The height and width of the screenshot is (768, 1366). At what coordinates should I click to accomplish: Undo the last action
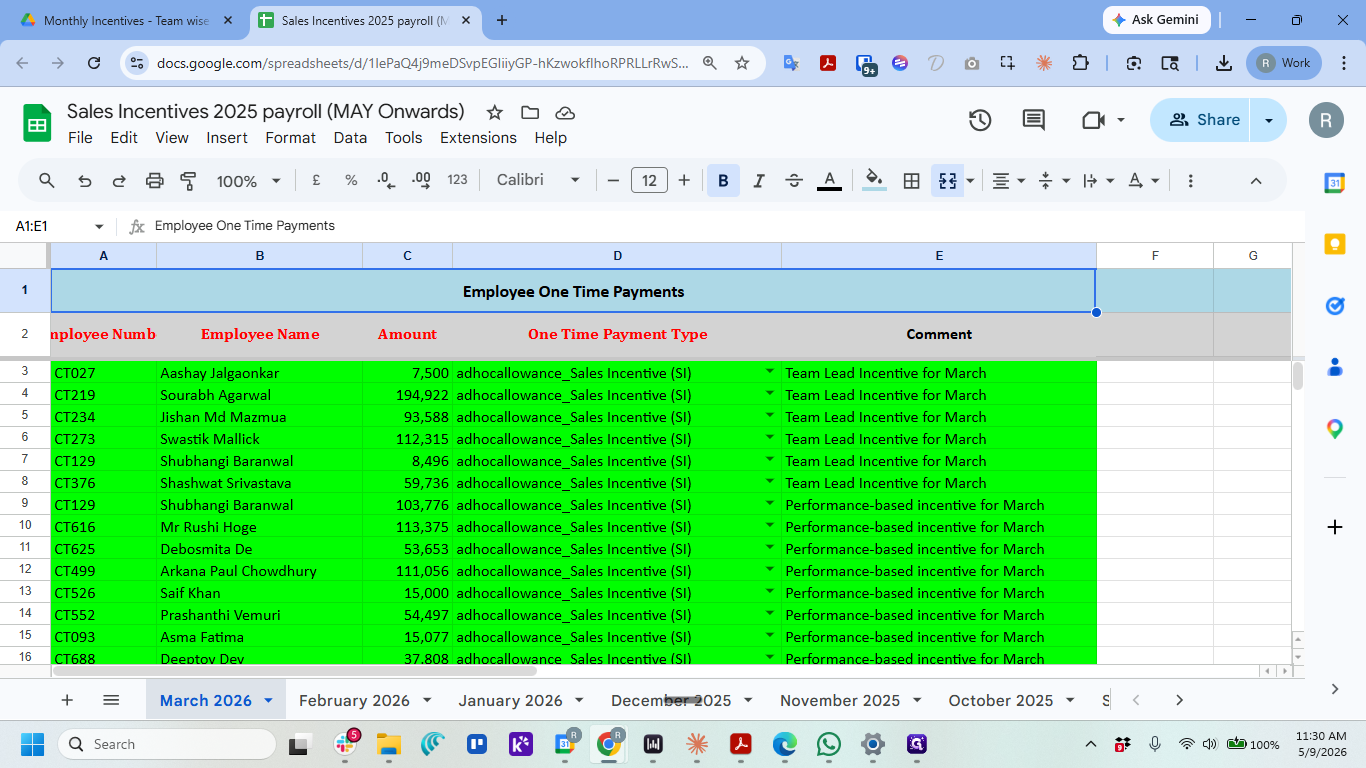click(85, 181)
